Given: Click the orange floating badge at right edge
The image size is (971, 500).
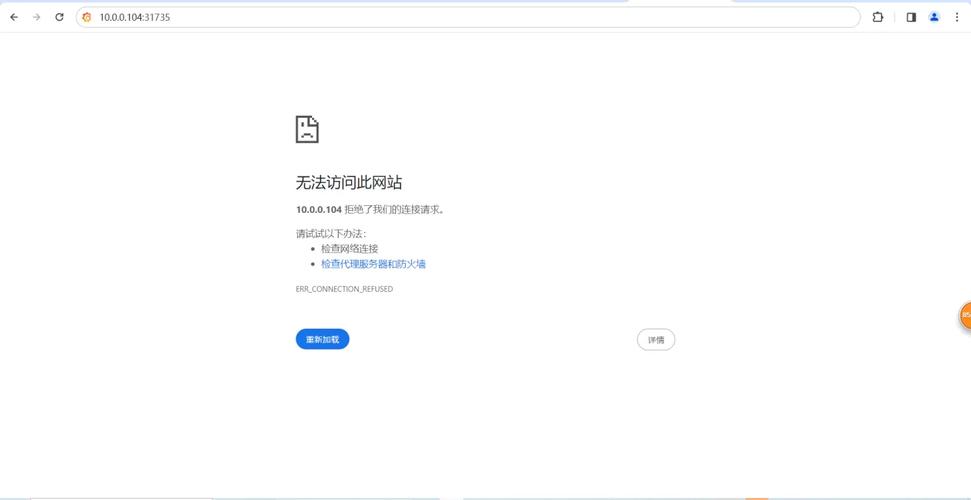Looking at the screenshot, I should tap(965, 315).
